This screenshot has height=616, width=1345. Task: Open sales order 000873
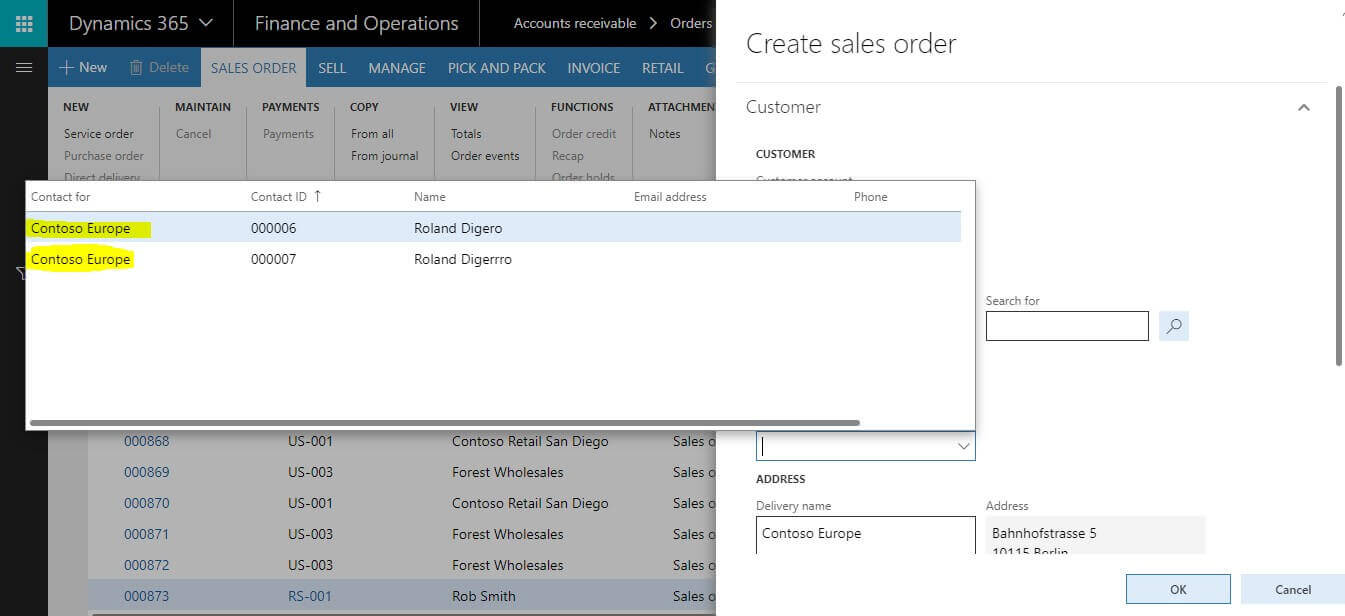[x=147, y=596]
